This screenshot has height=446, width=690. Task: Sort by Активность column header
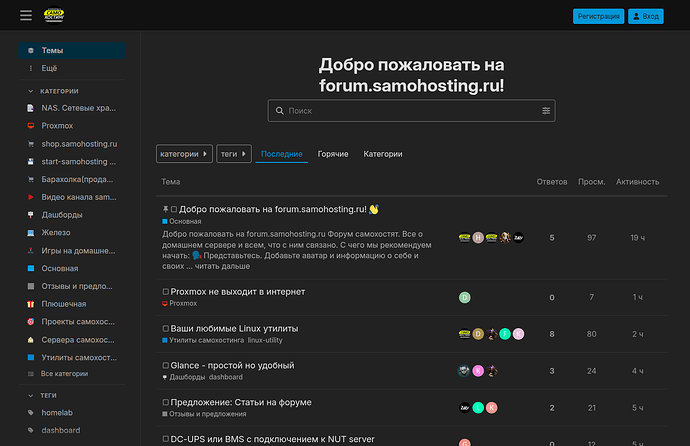(637, 182)
